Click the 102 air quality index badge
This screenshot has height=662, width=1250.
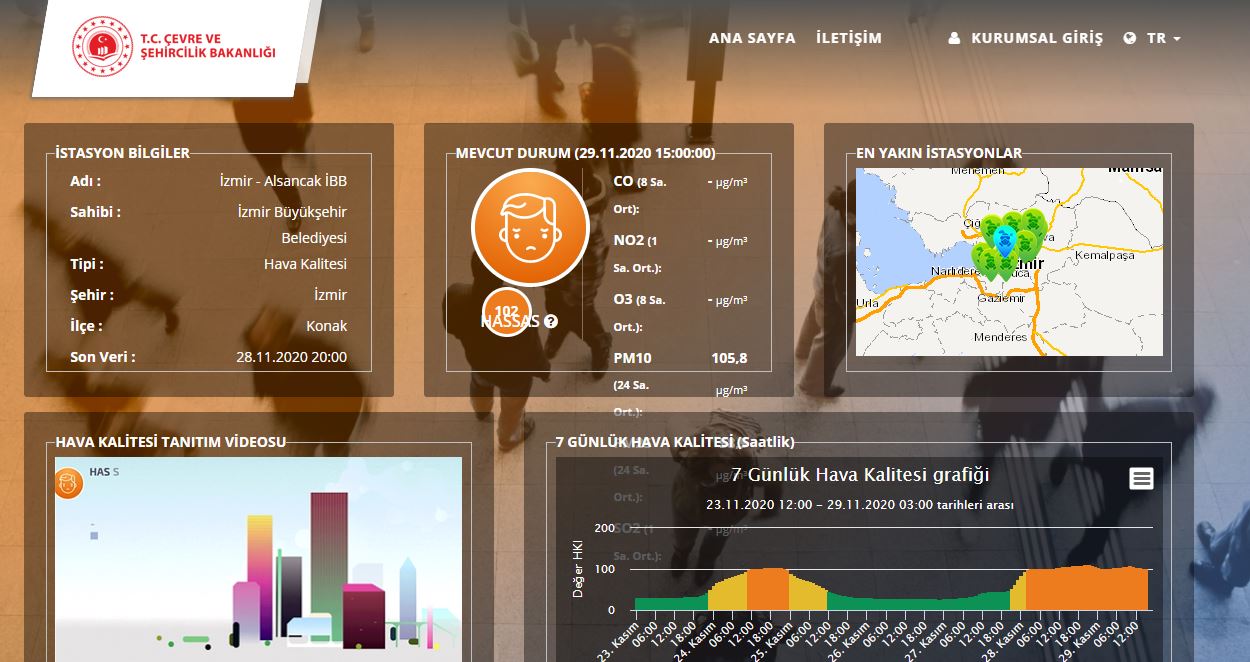click(506, 310)
